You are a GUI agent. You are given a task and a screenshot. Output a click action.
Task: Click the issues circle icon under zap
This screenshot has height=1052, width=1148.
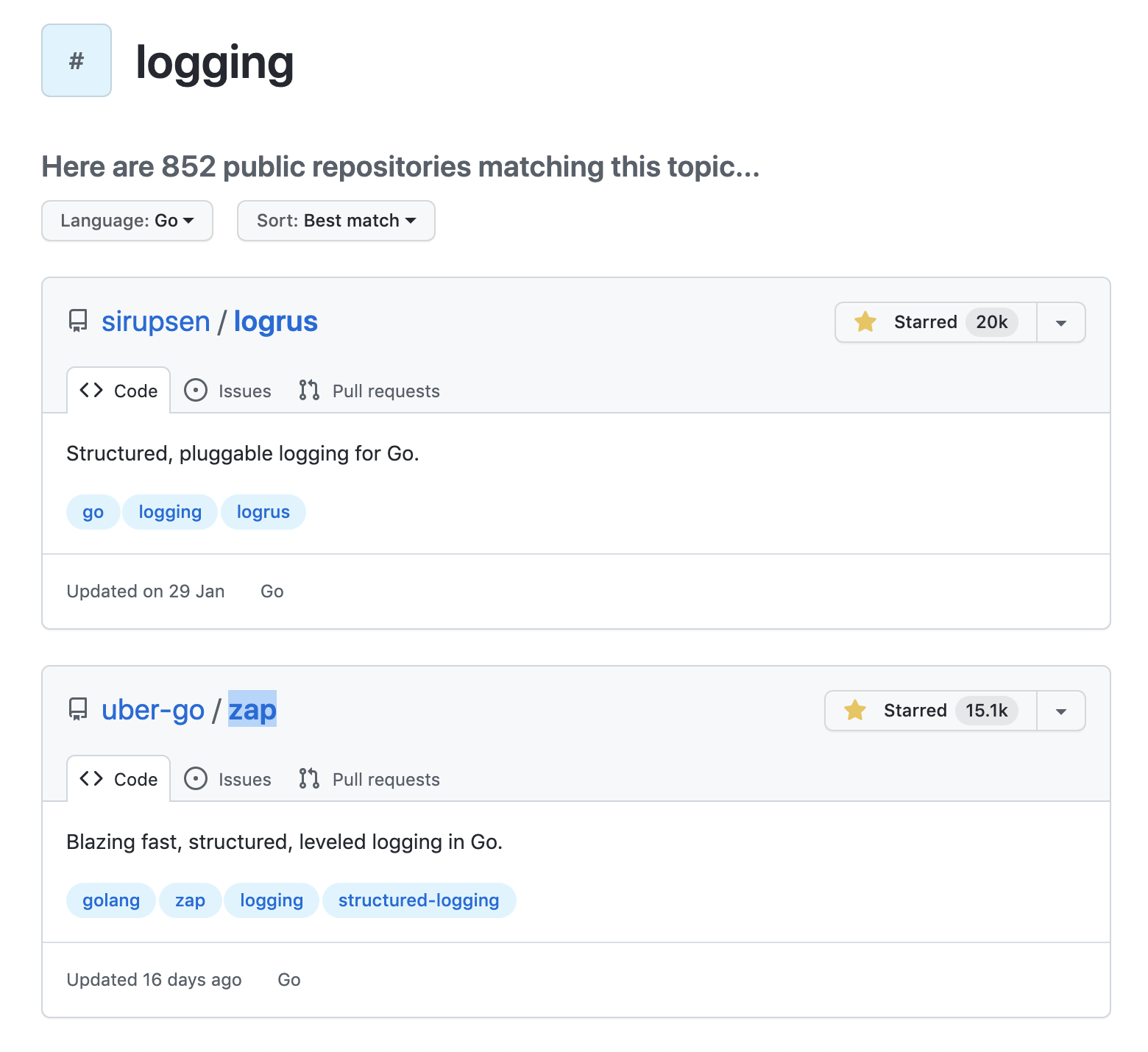pyautogui.click(x=196, y=779)
